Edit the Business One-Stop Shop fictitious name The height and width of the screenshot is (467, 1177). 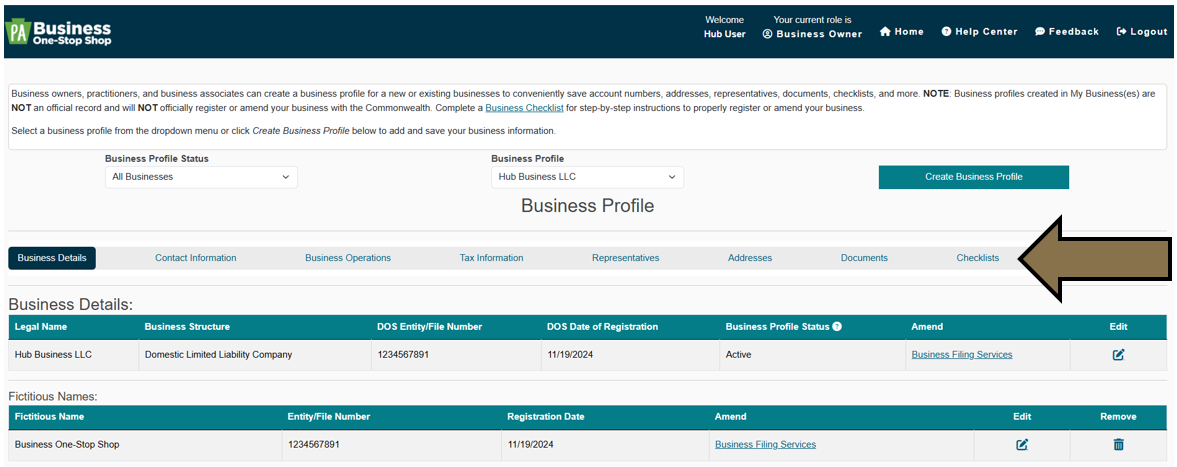tap(1022, 444)
